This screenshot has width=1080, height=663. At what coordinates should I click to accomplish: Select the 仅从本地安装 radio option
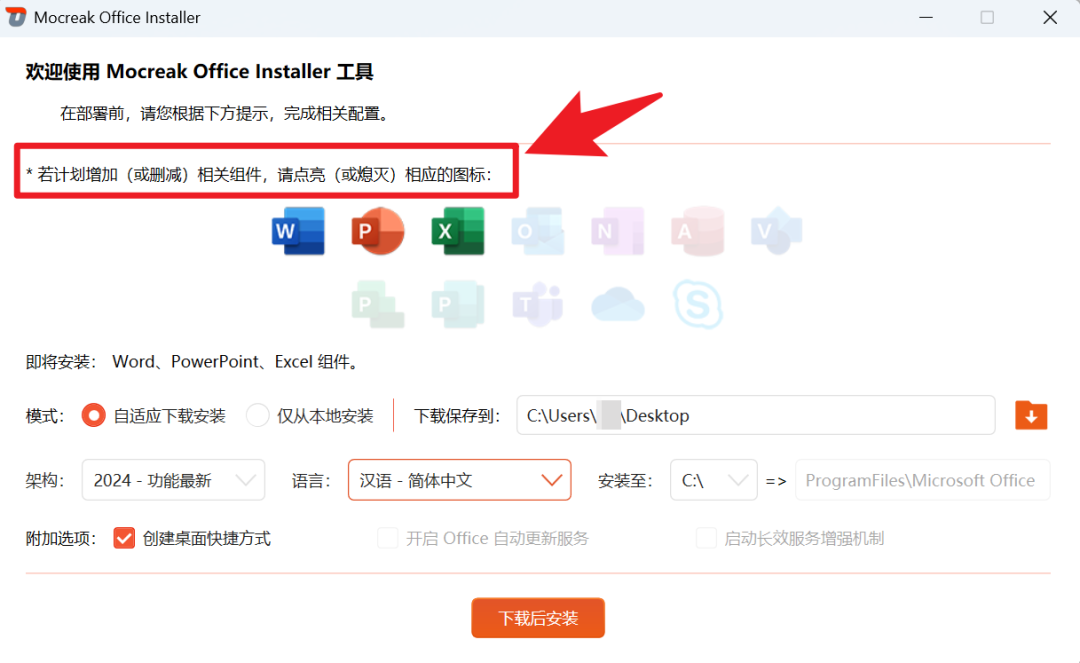(256, 415)
